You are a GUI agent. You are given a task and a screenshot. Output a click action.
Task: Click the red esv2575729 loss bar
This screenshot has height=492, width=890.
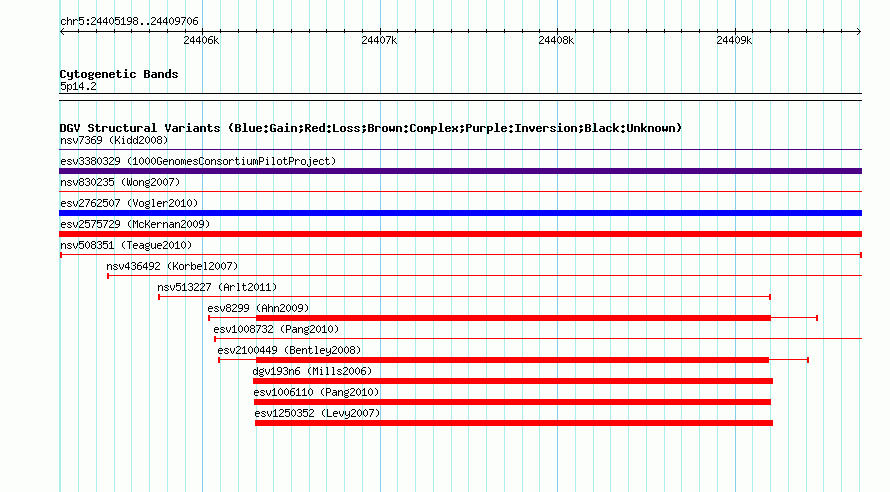460,234
